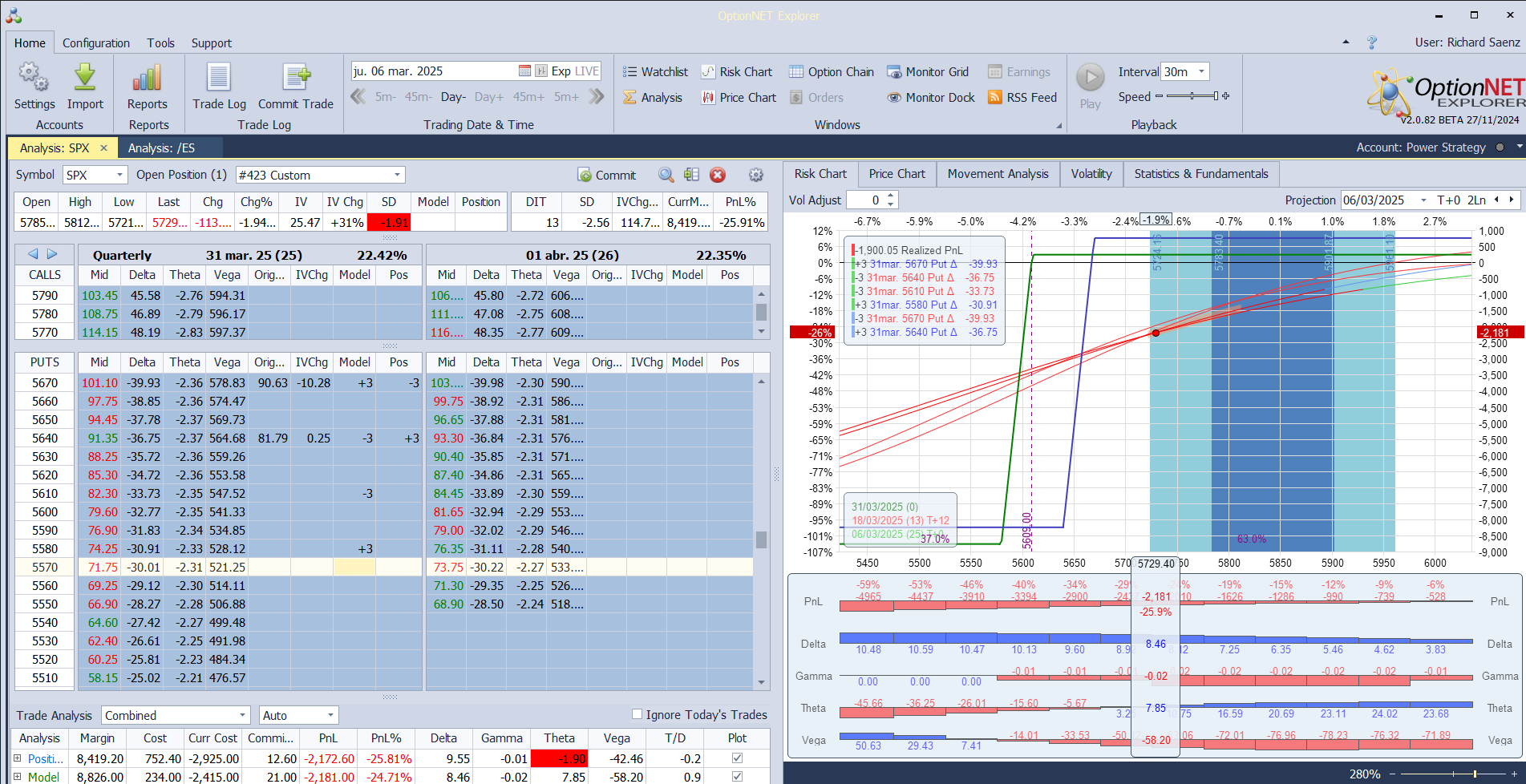This screenshot has width=1526, height=784.
Task: Click the Import green arrow icon
Action: 85,78
